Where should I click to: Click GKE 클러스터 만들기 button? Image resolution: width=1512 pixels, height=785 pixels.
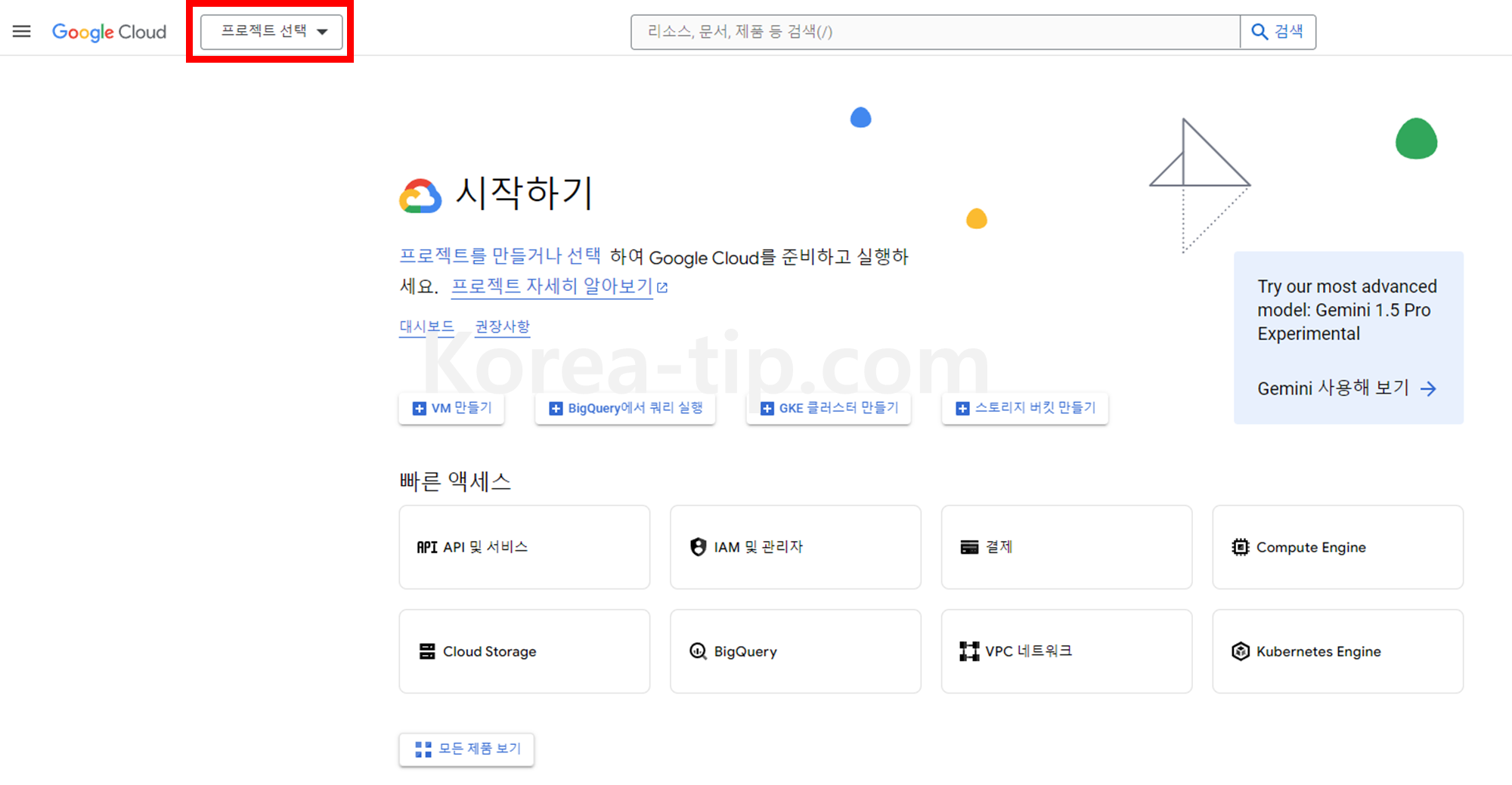[x=829, y=408]
